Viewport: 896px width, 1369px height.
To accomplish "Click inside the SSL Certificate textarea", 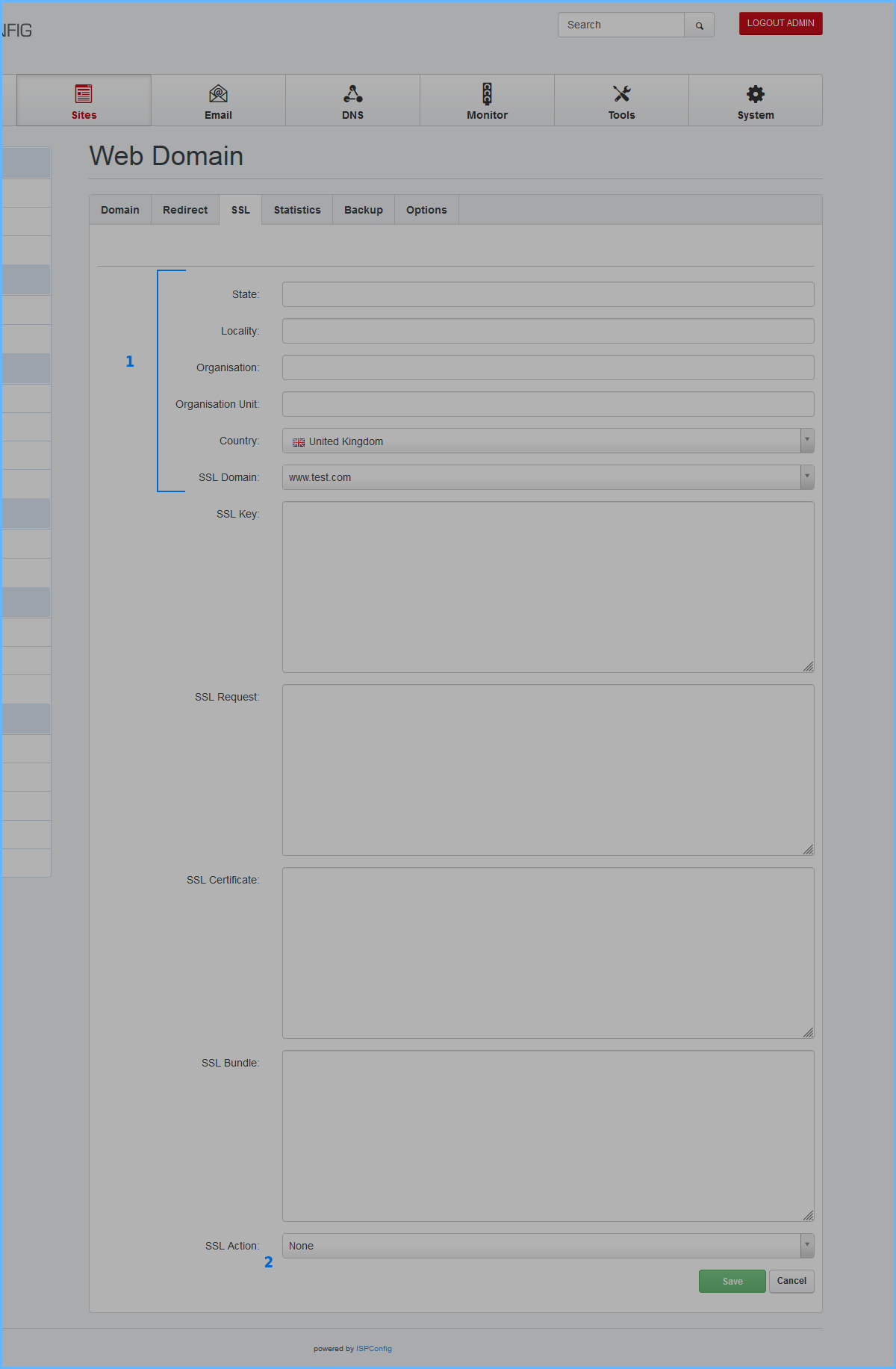I will coord(548,953).
